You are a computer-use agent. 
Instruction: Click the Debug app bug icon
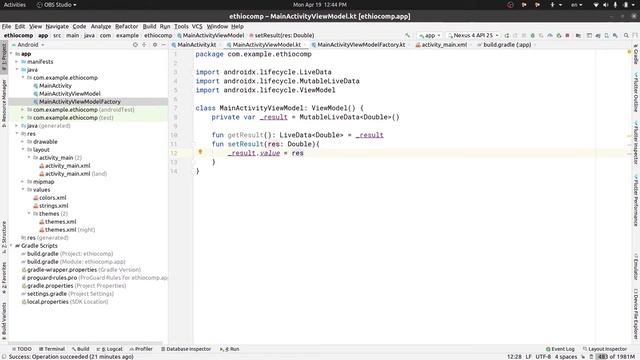[532, 36]
